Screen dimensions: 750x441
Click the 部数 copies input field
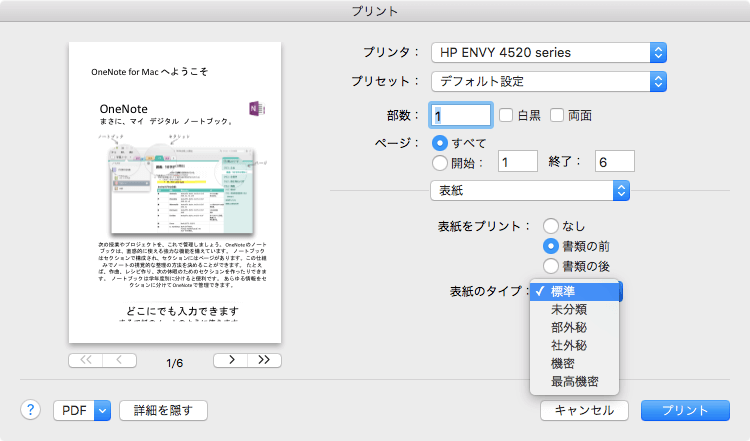pyautogui.click(x=461, y=115)
